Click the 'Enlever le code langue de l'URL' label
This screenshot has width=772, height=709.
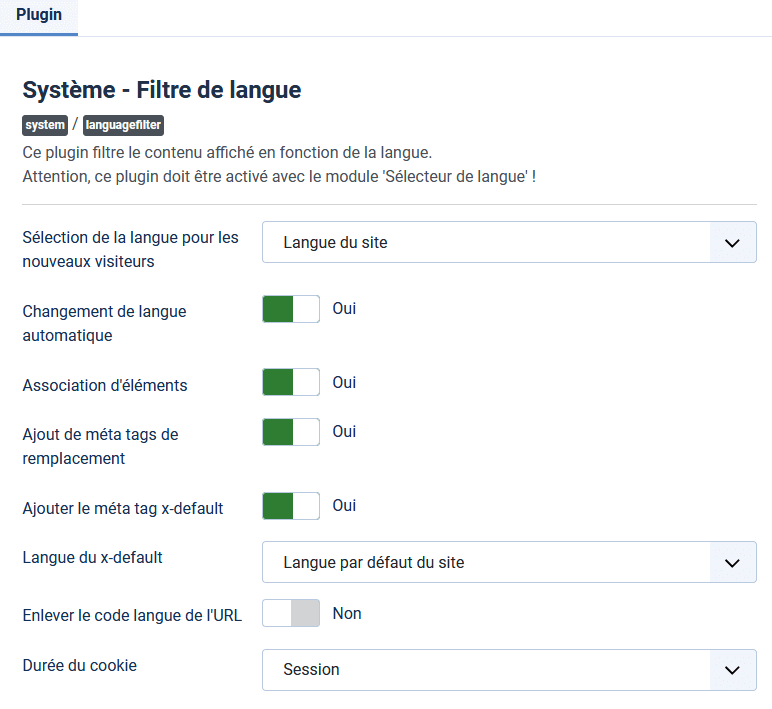point(132,615)
